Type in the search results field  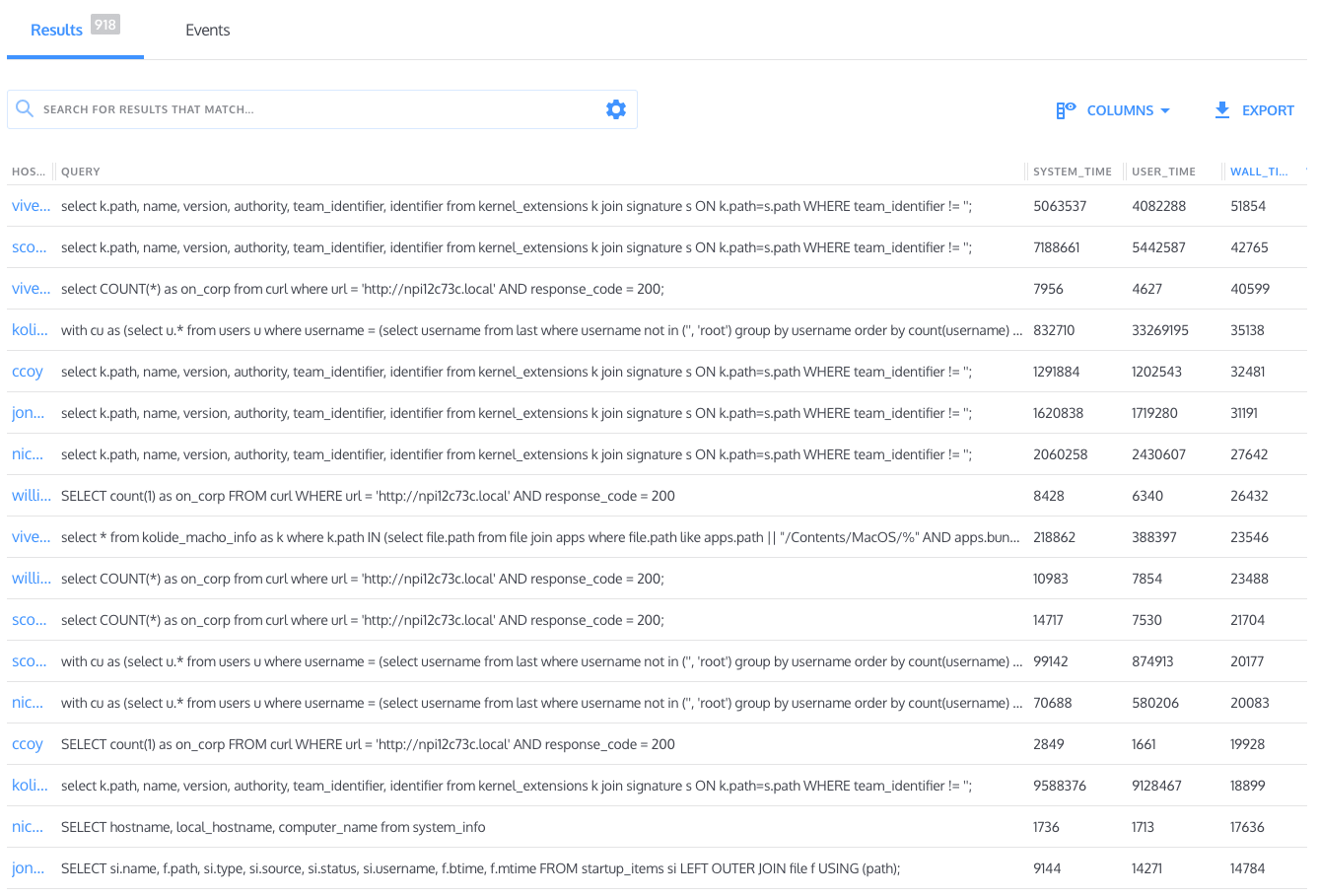point(315,109)
